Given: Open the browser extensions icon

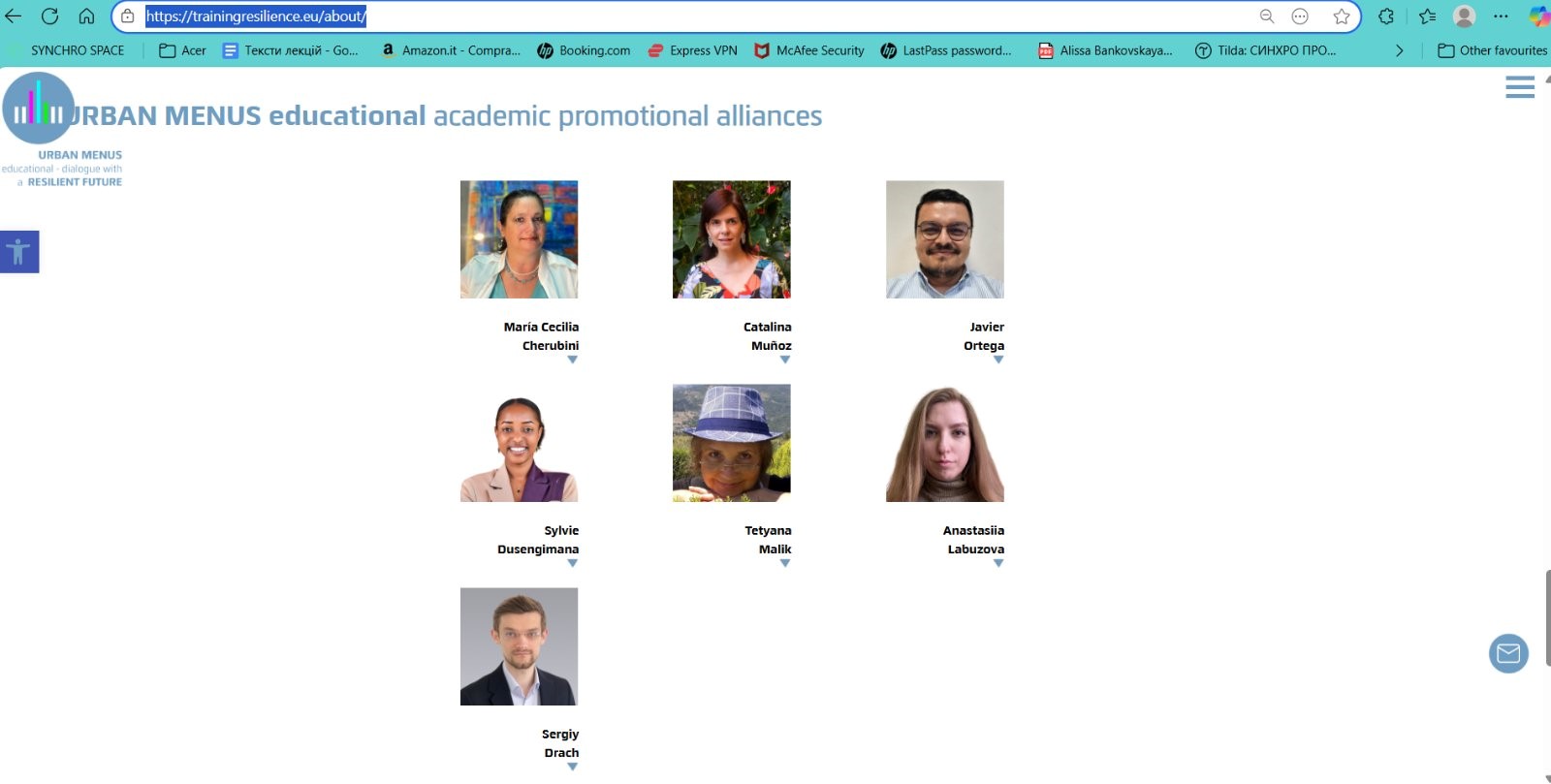Looking at the screenshot, I should pos(1386,16).
